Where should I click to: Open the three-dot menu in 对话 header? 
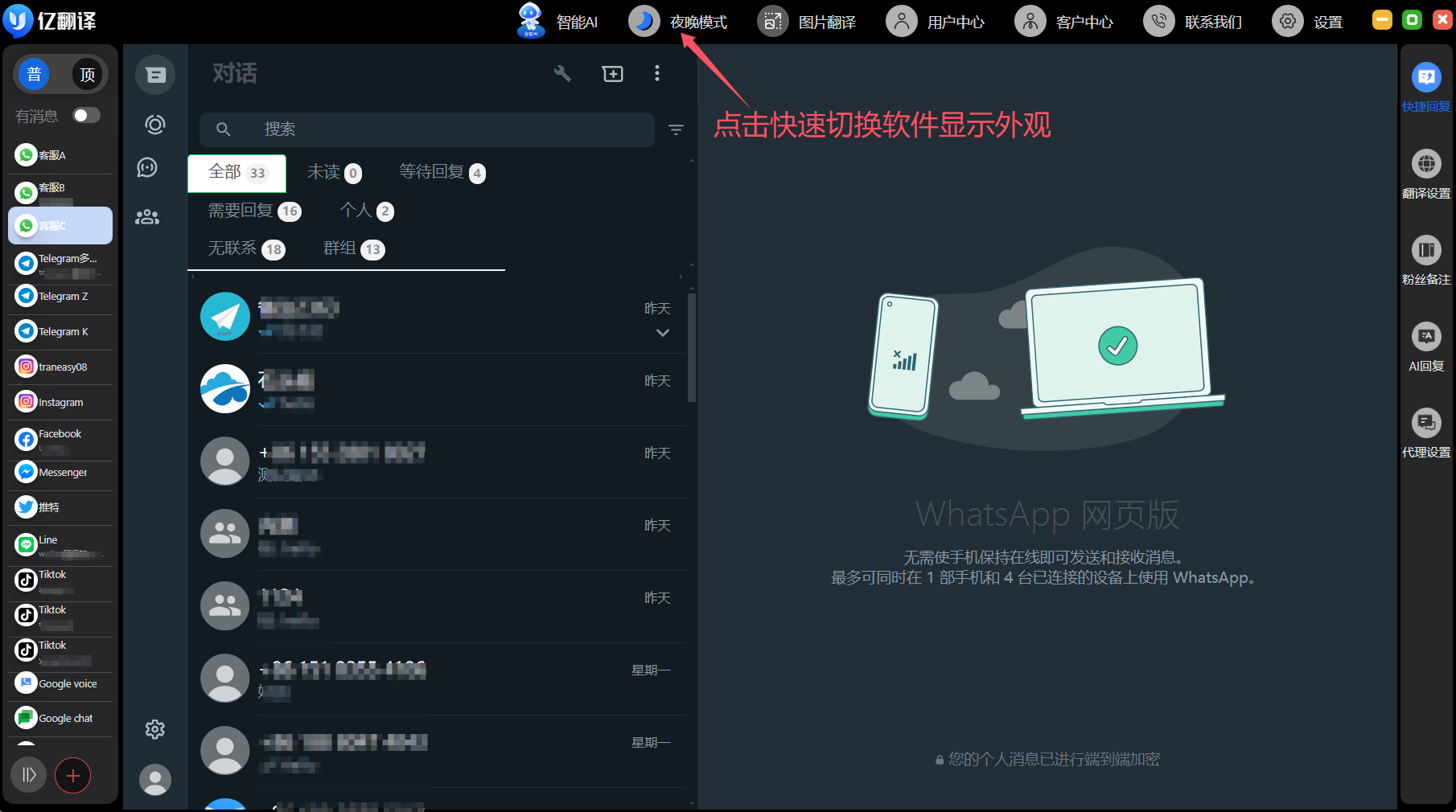(656, 74)
